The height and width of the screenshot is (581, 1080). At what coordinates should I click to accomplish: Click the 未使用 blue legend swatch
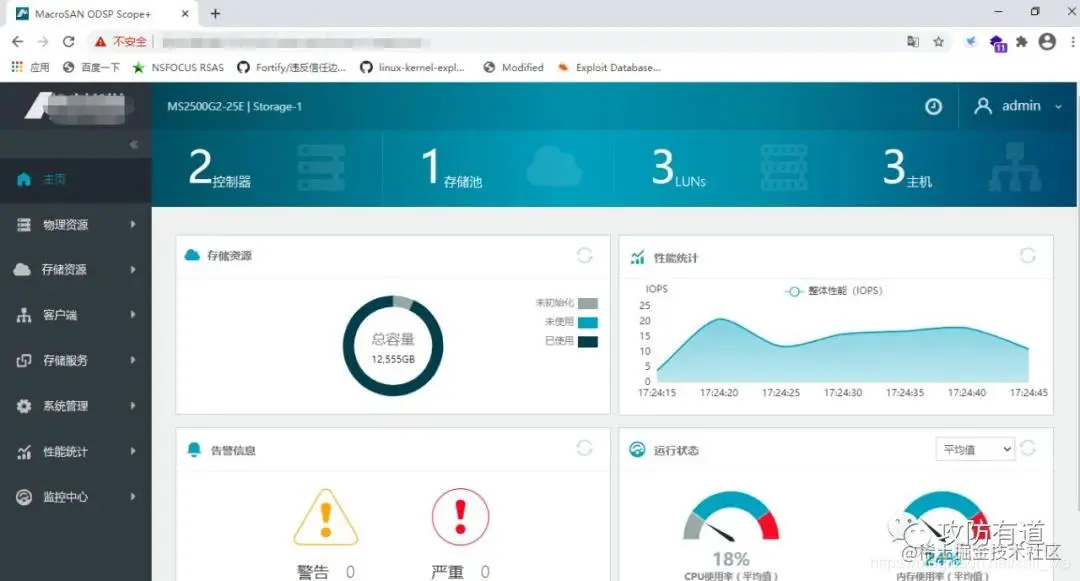588,322
